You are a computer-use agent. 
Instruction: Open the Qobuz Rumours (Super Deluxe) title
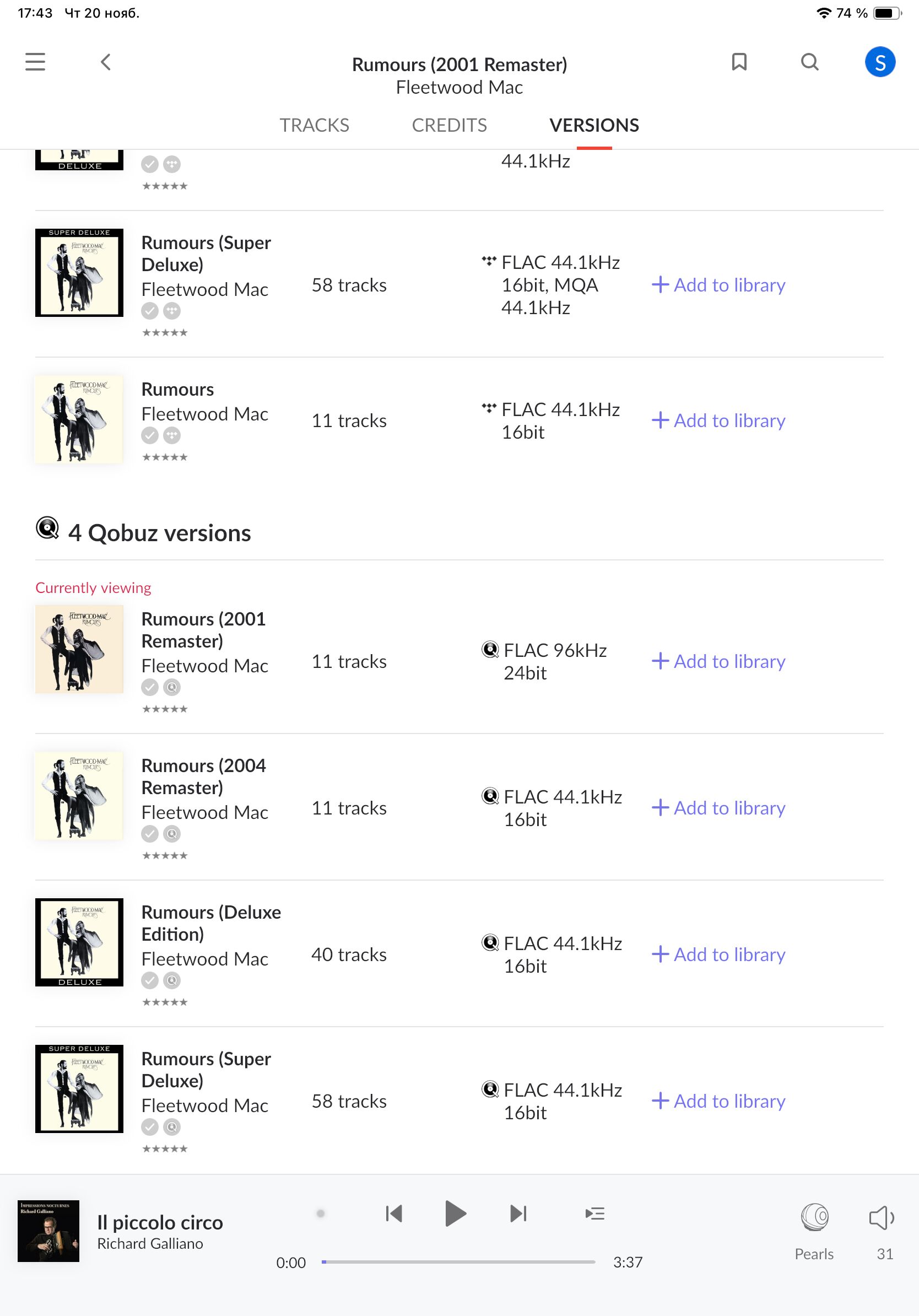pyautogui.click(x=206, y=1070)
